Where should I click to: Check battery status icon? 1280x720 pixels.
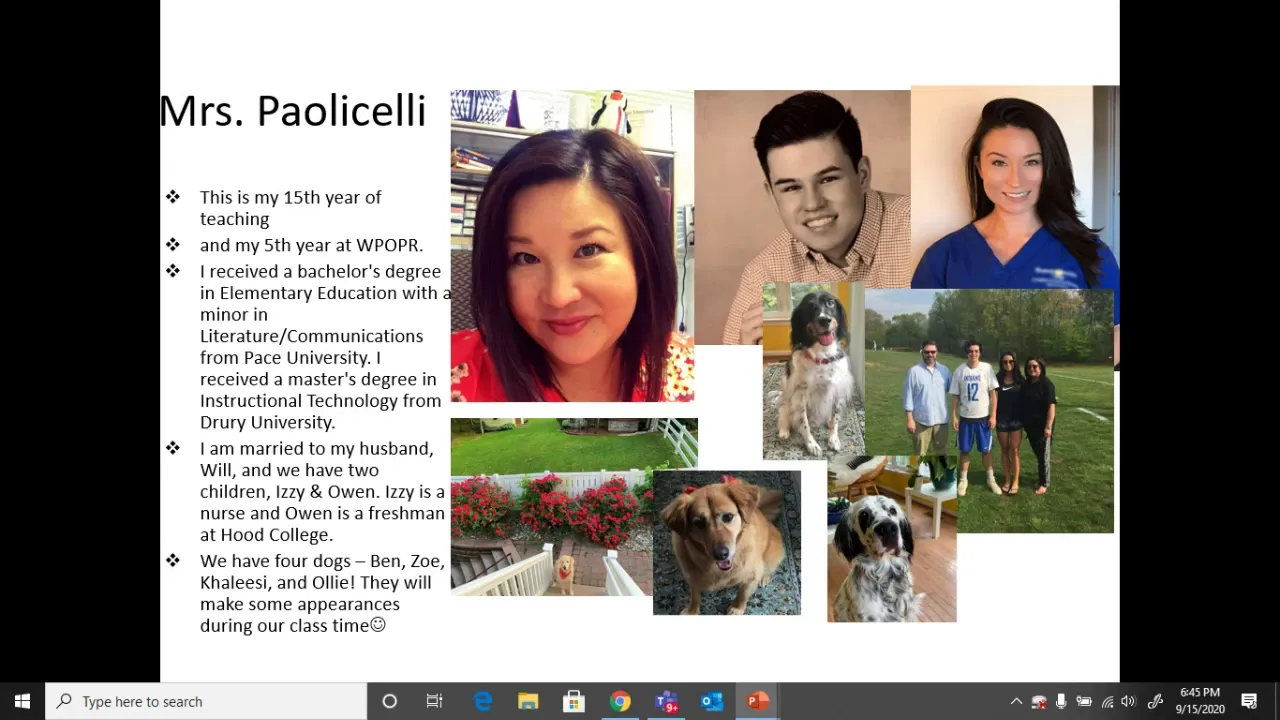pyautogui.click(x=1084, y=701)
